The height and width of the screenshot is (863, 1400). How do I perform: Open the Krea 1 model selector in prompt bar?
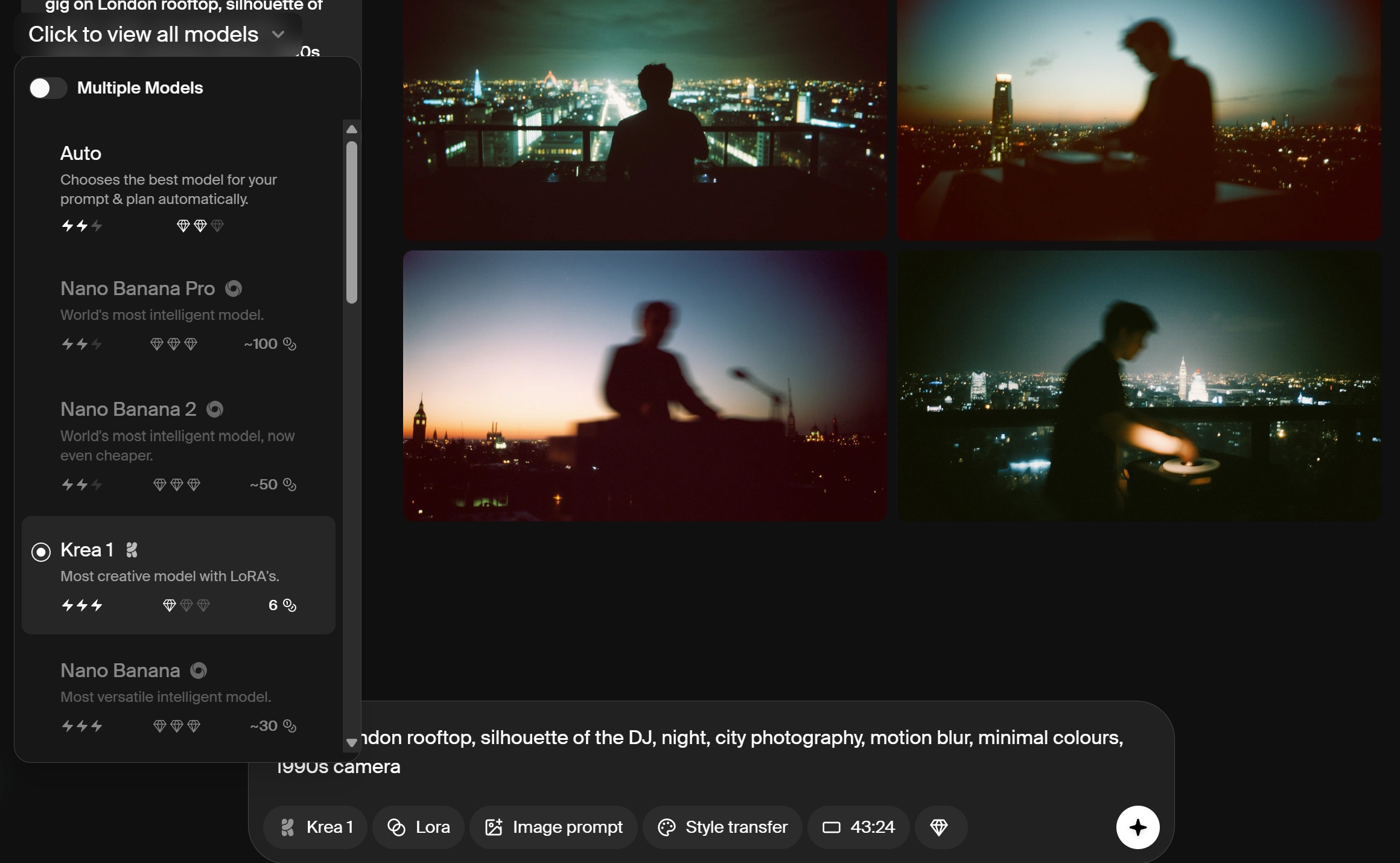point(316,827)
